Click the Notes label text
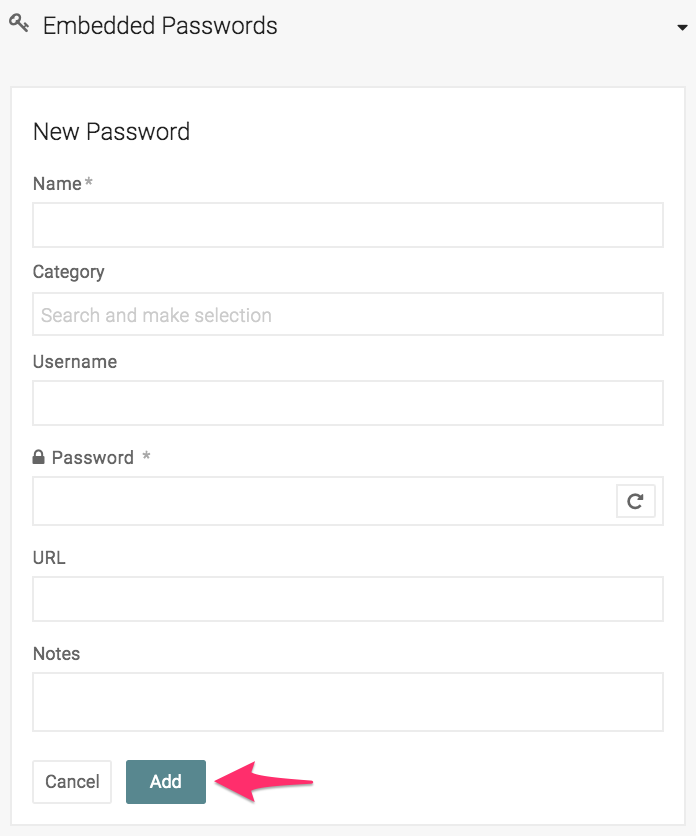Image resolution: width=696 pixels, height=836 pixels. click(x=56, y=654)
